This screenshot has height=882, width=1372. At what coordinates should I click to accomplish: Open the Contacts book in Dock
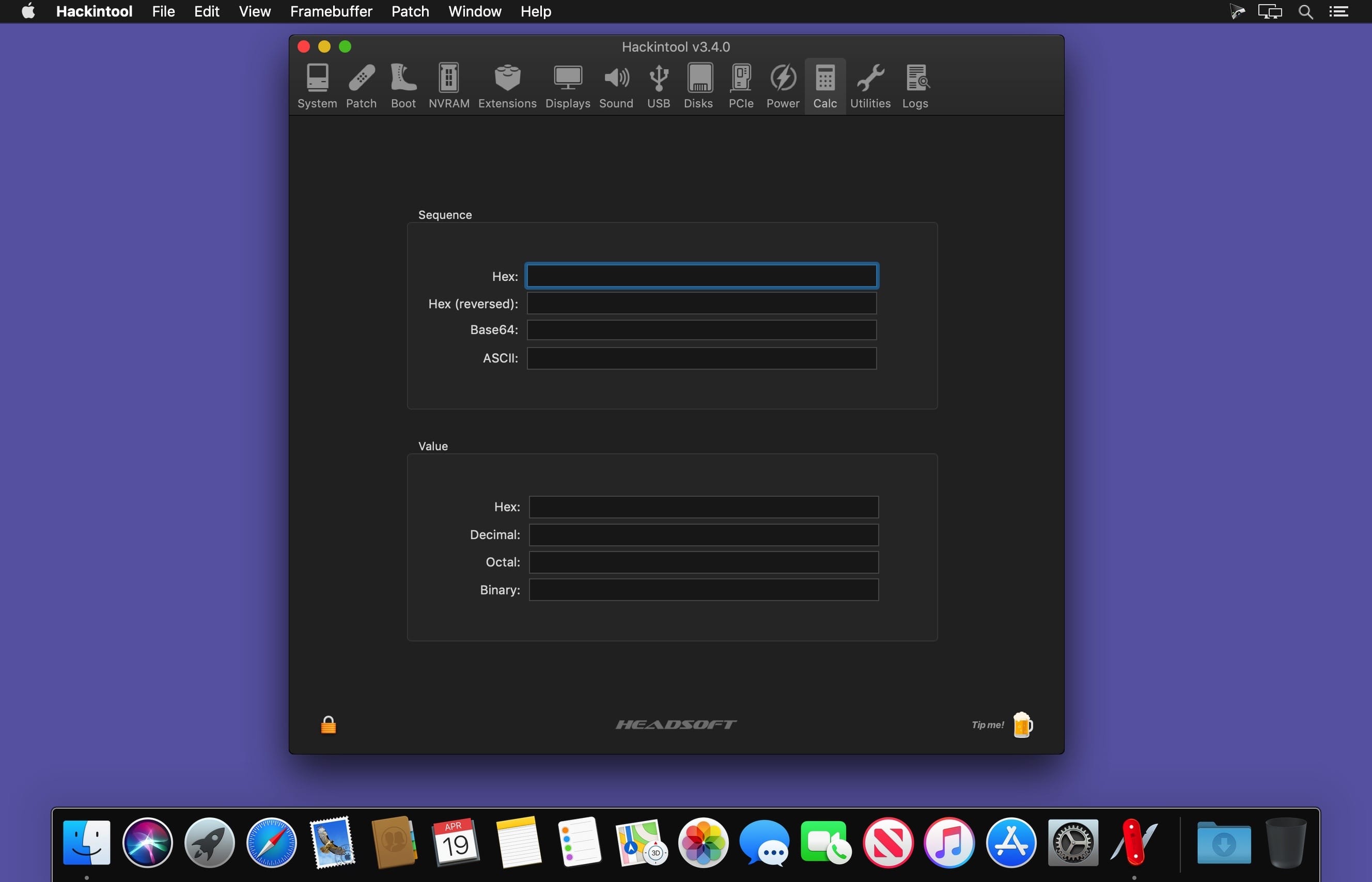point(394,842)
